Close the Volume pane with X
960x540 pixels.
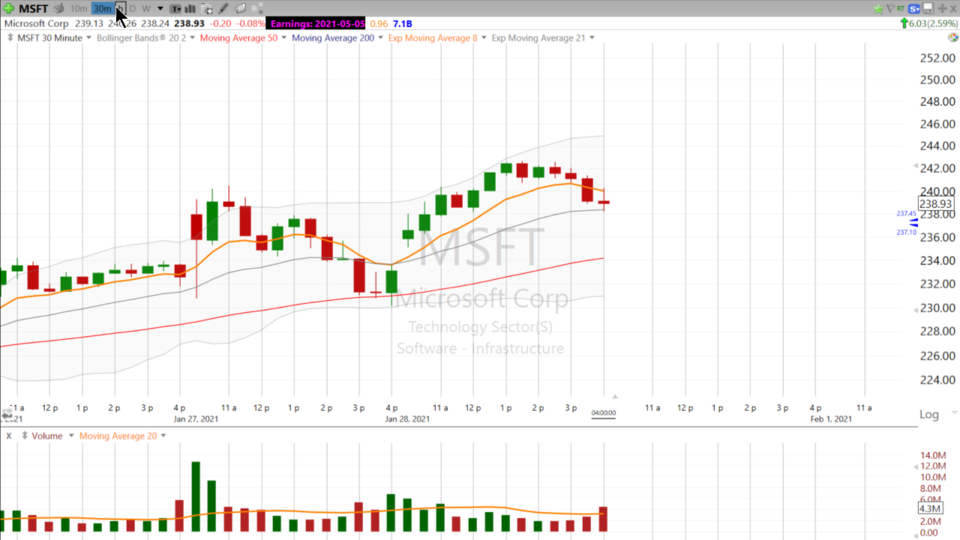9,436
